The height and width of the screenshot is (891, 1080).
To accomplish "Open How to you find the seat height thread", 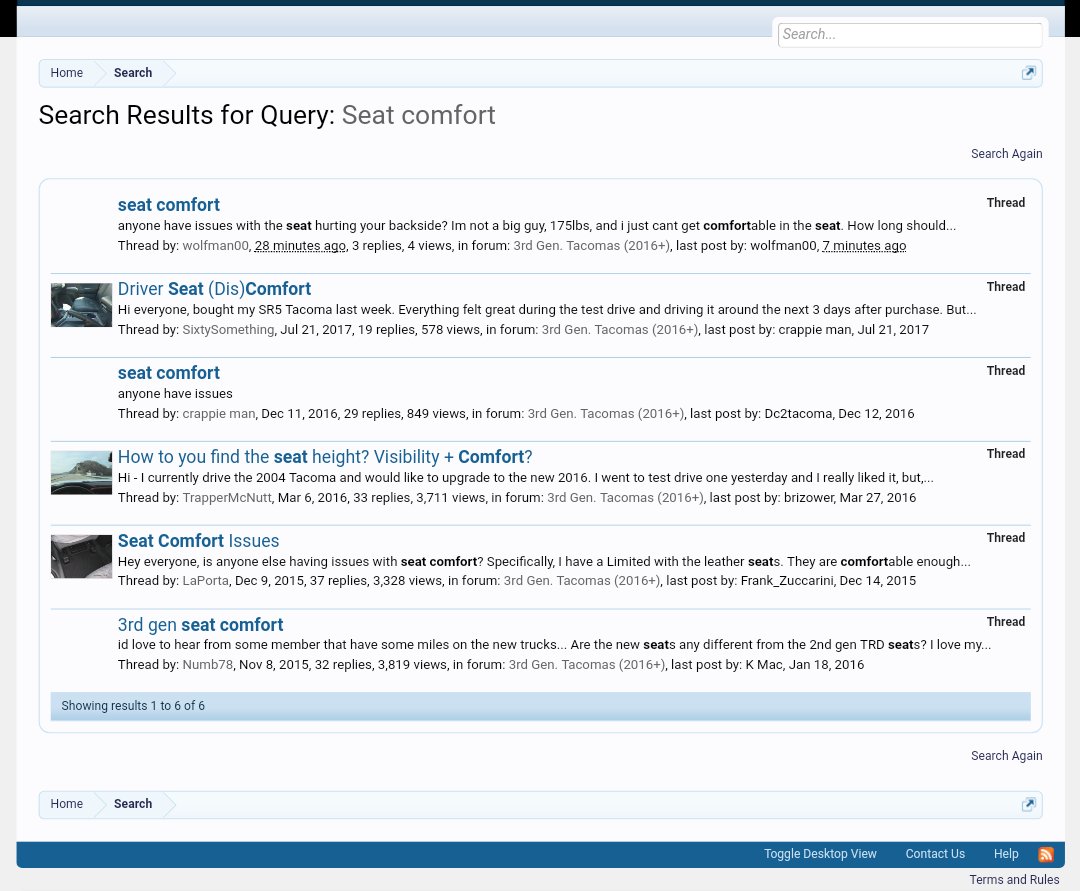I will 325,457.
